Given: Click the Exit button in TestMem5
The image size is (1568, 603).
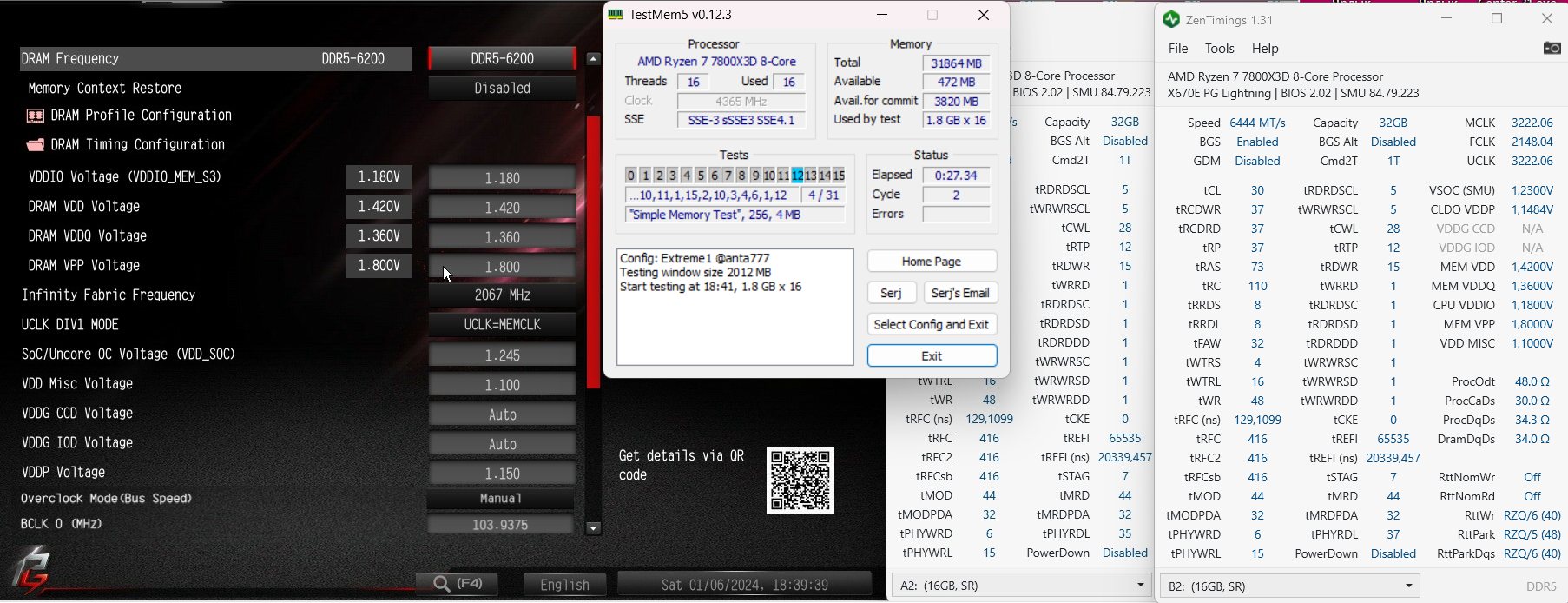Looking at the screenshot, I should point(932,355).
